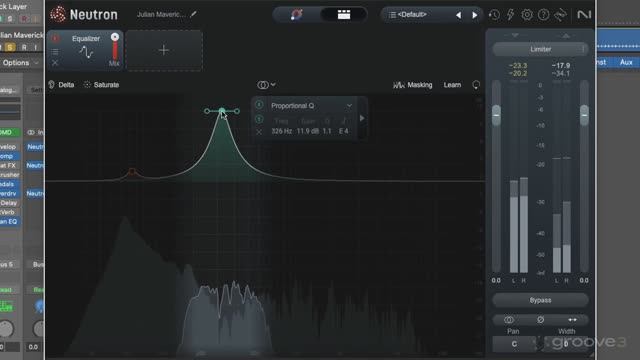Open the Limiter options menu dots
The width and height of the screenshot is (640, 360).
(583, 49)
